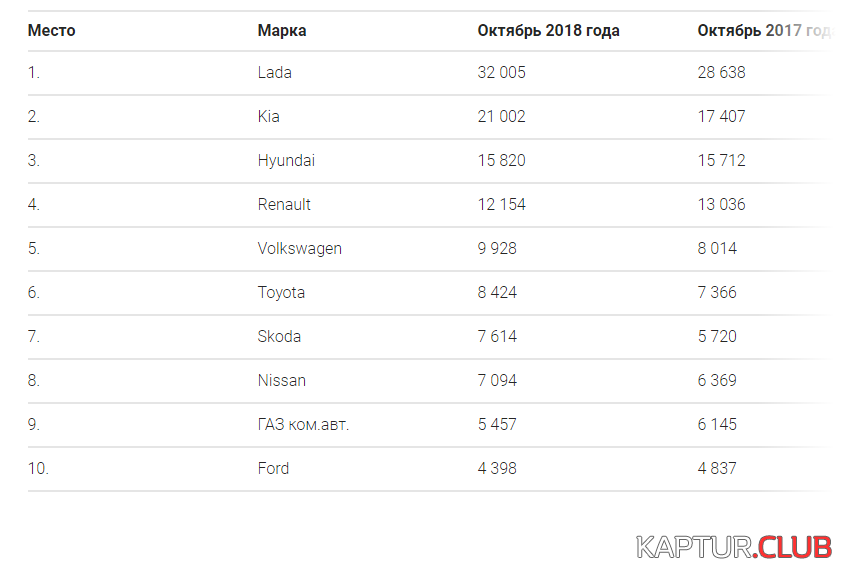This screenshot has width=864, height=578.
Task: Click the Место column header
Action: point(51,30)
